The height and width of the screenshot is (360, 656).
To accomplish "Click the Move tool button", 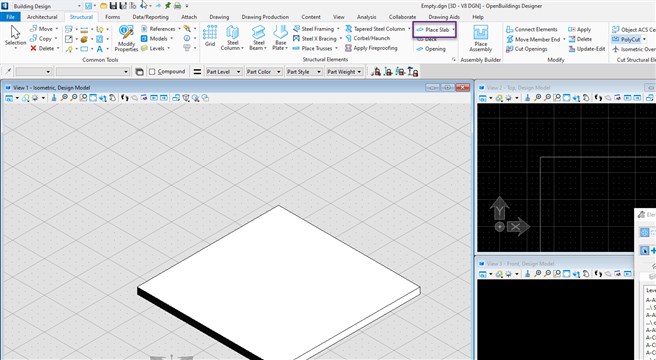I will pyautogui.click(x=41, y=29).
